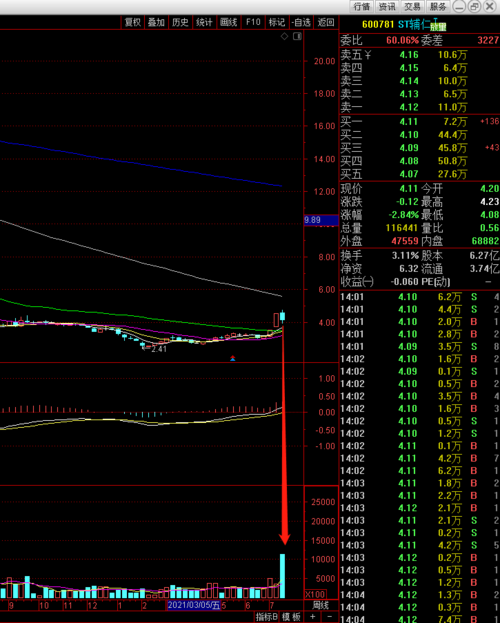Click the 换手 3.11% value
Viewport: 500px width, 623px height.
pyautogui.click(x=405, y=255)
